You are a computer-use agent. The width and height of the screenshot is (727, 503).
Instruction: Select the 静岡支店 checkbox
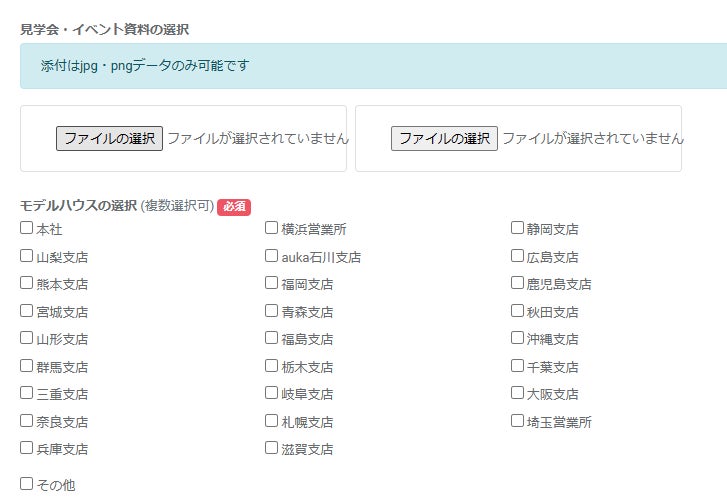pyautogui.click(x=518, y=228)
